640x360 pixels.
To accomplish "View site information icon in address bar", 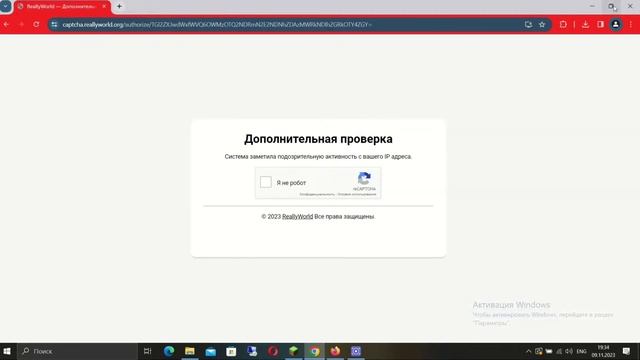I will [54, 24].
